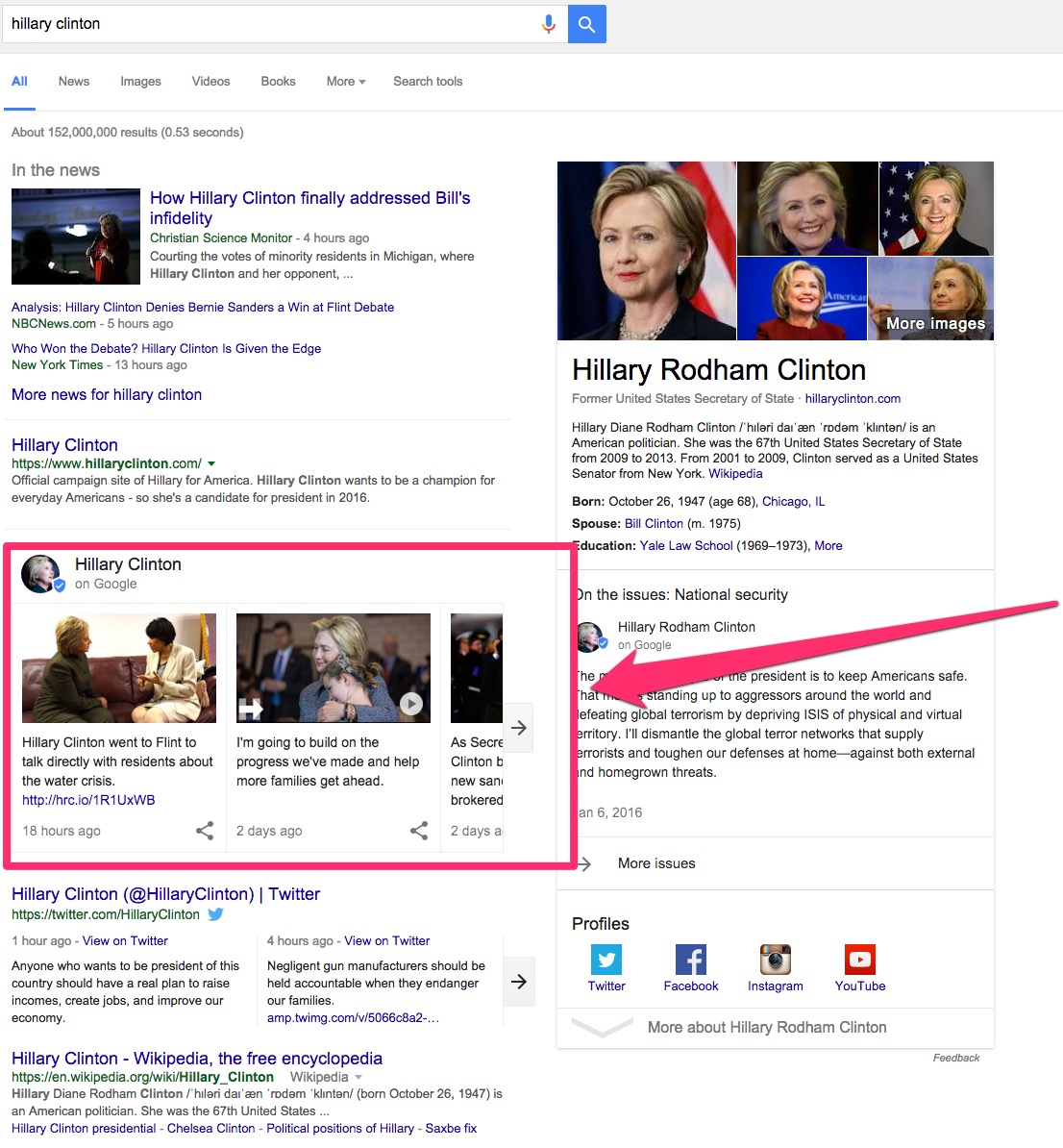Click the voice search microphone icon
This screenshot has width=1063, height=1148.
click(x=549, y=24)
